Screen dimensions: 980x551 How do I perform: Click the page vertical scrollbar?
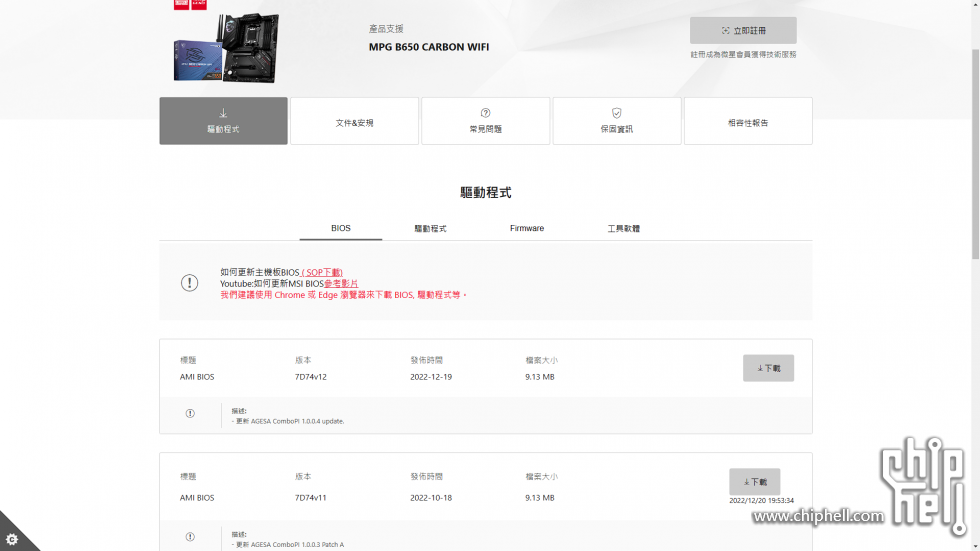click(x=975, y=153)
